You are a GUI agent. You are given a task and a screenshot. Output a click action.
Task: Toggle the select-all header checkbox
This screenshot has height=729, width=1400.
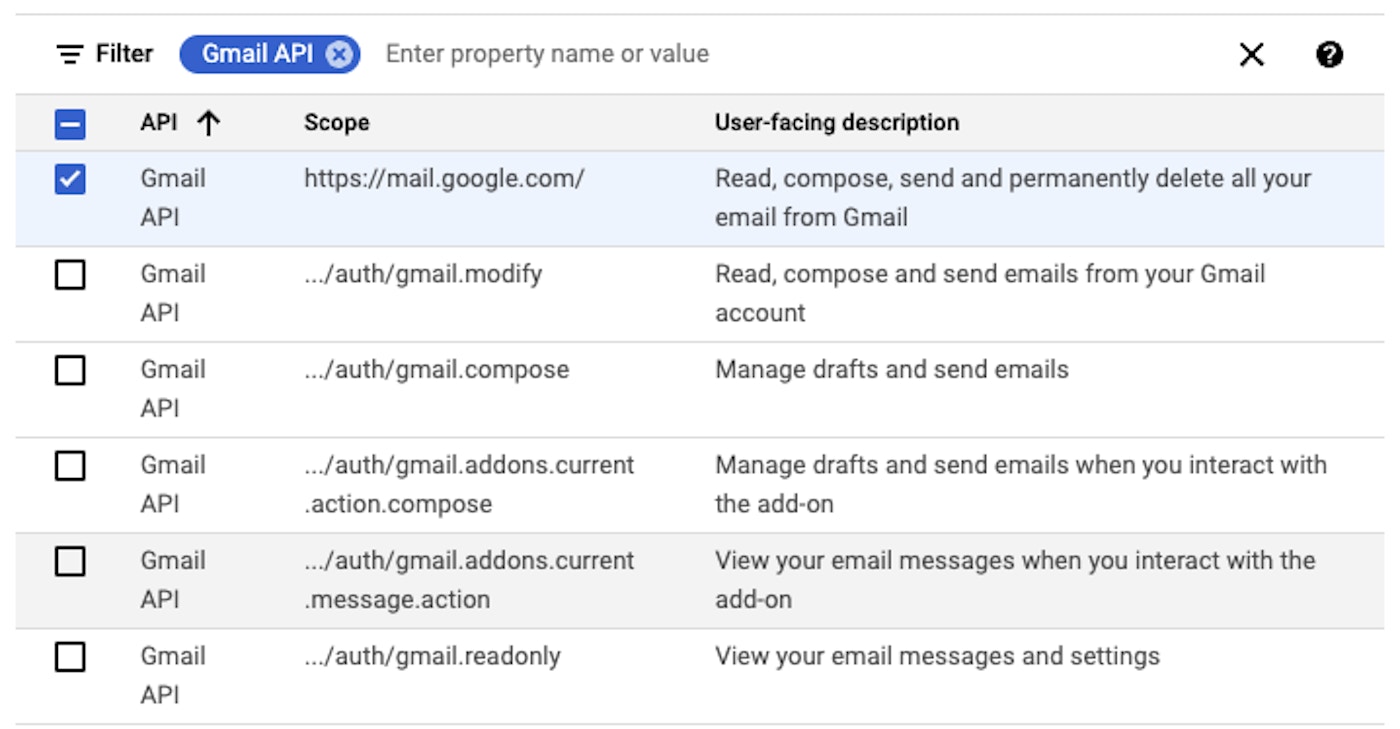(70, 124)
